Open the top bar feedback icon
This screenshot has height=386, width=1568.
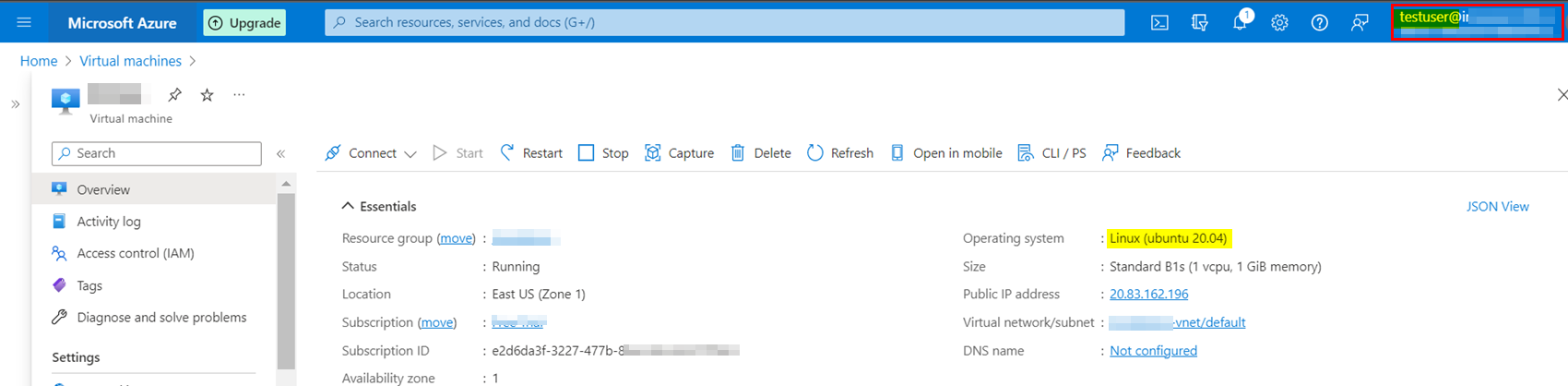click(x=1360, y=23)
